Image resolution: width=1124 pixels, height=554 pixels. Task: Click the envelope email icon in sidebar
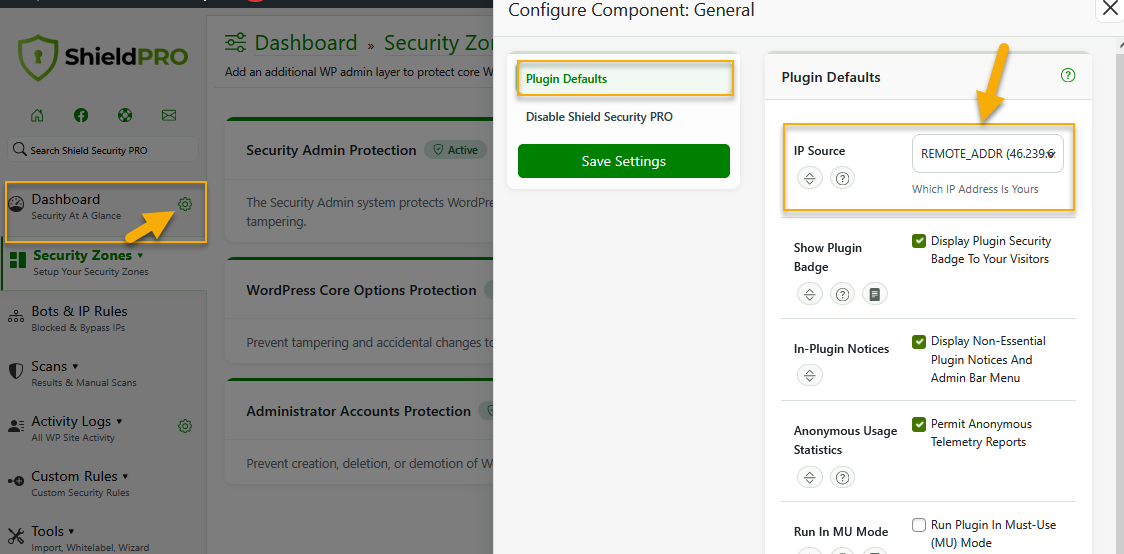pos(168,115)
